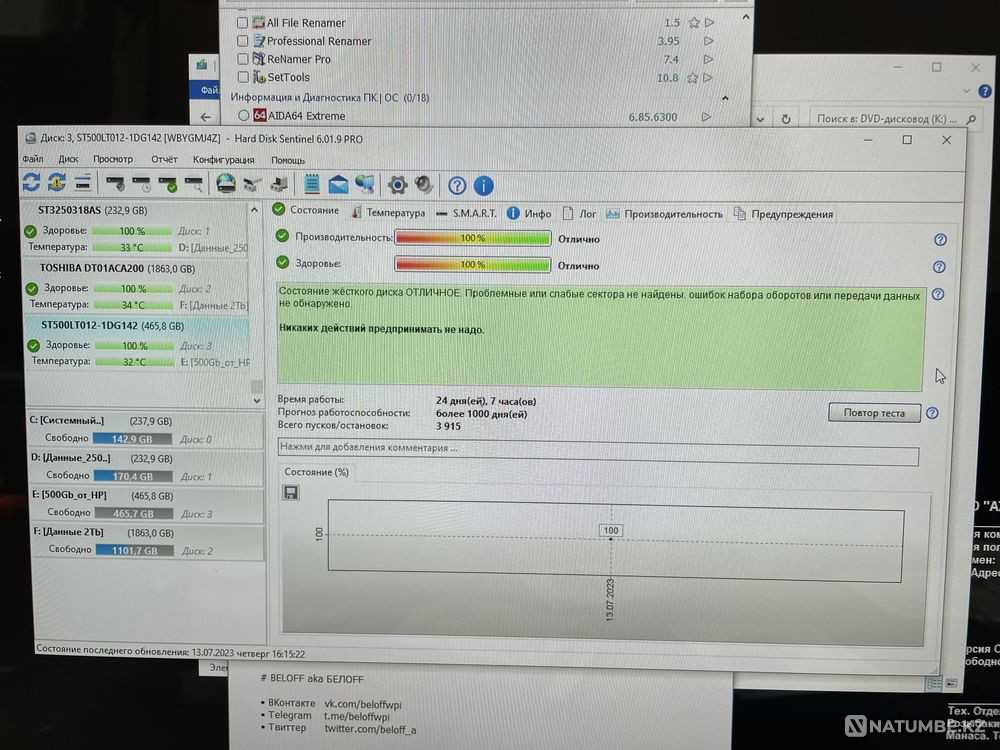The width and height of the screenshot is (1000, 750).
Task: Open the Конфигурация menu
Action: (223, 159)
